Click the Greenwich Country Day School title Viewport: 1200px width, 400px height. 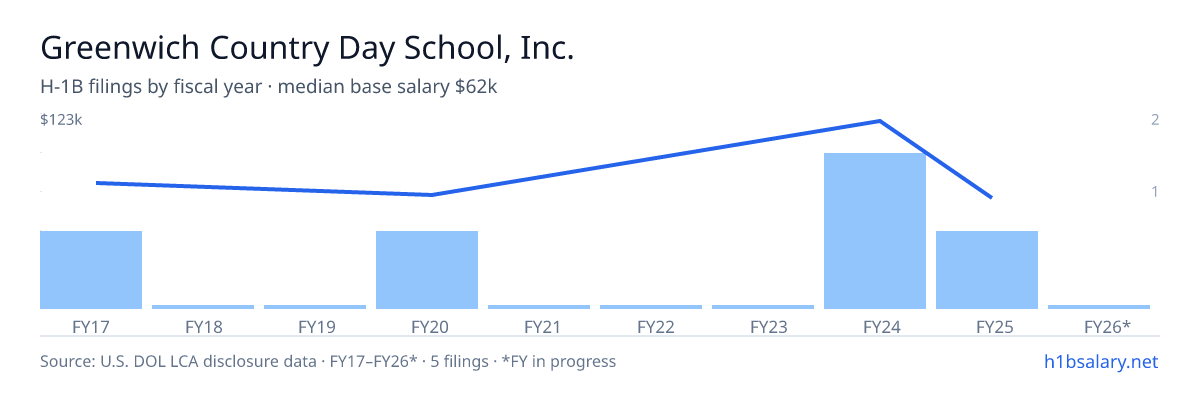307,48
